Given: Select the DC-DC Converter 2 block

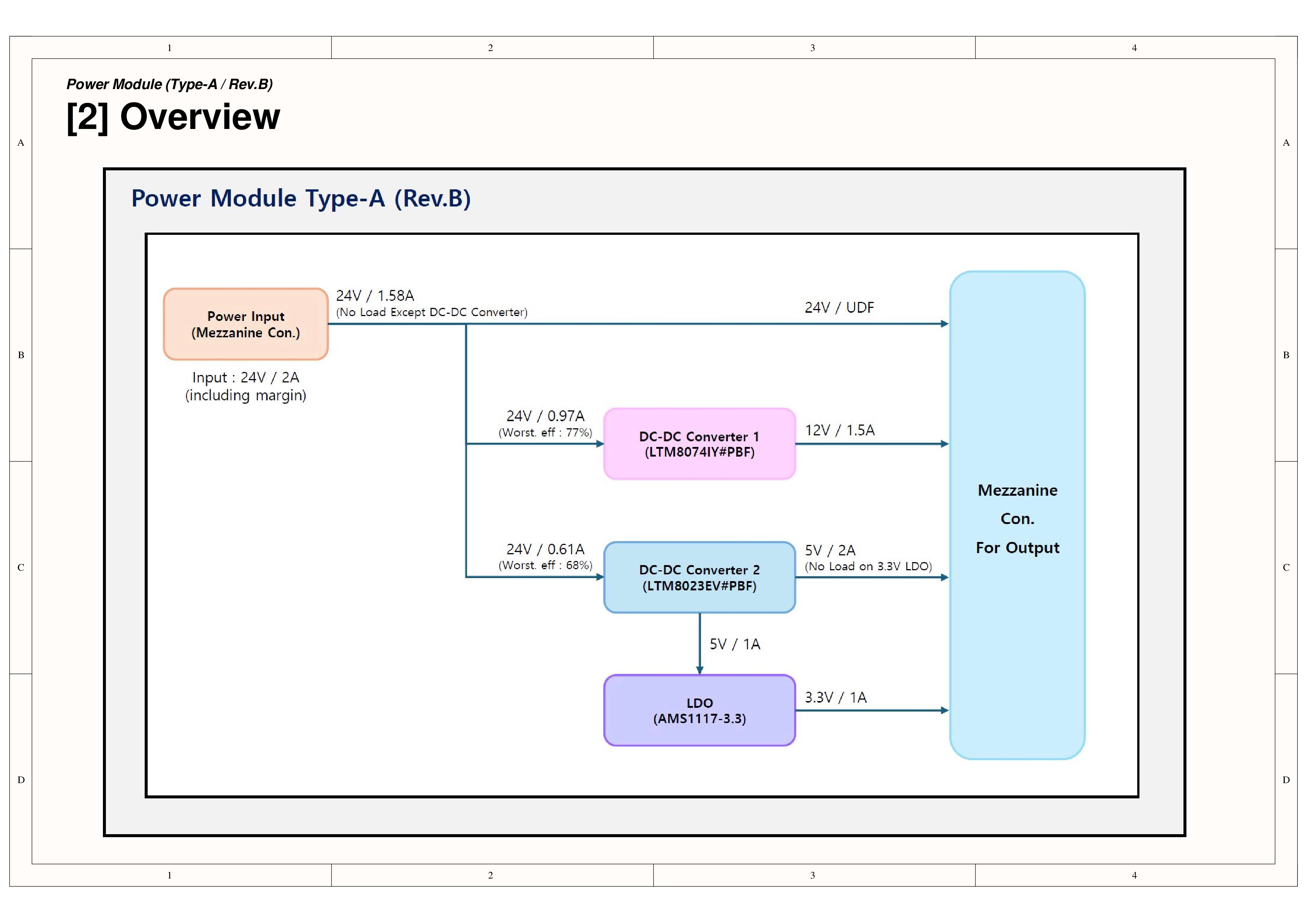Looking at the screenshot, I should coord(699,577).
